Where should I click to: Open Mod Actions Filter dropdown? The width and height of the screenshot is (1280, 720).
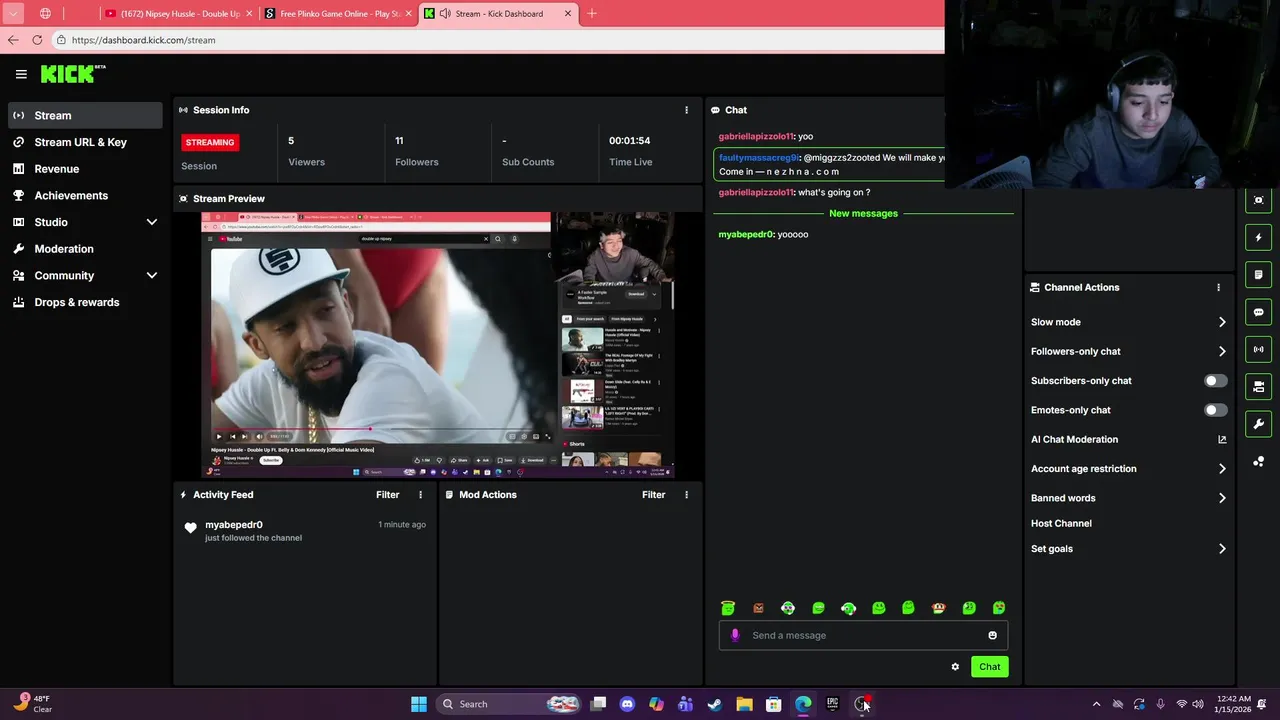pos(653,495)
